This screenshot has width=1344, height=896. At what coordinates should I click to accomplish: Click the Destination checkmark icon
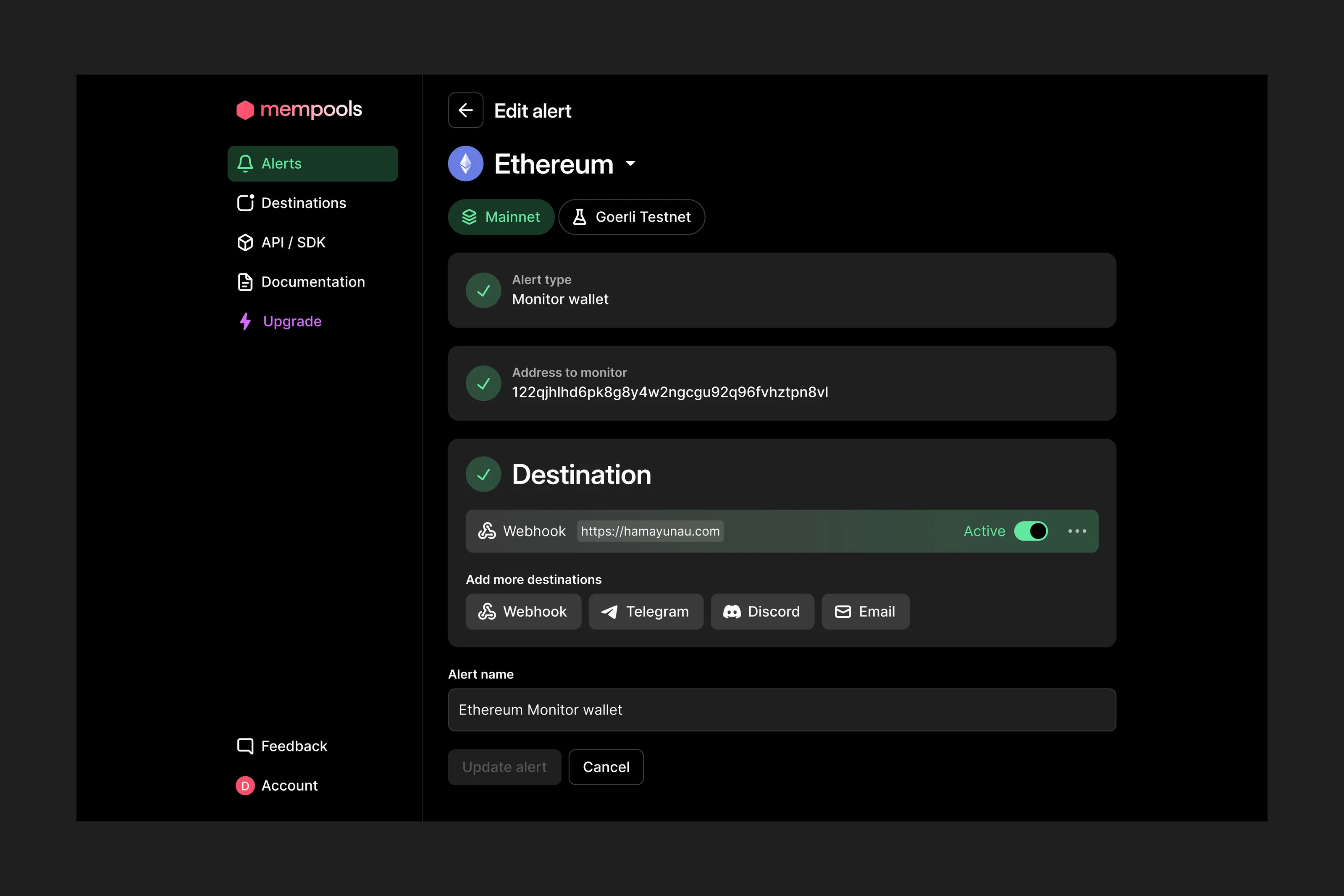(483, 474)
